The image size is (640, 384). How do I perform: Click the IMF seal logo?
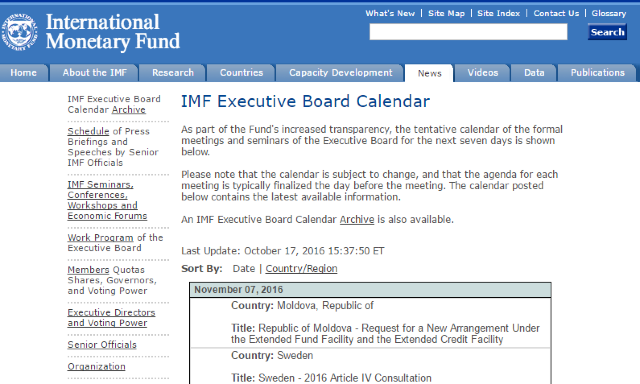[19, 32]
